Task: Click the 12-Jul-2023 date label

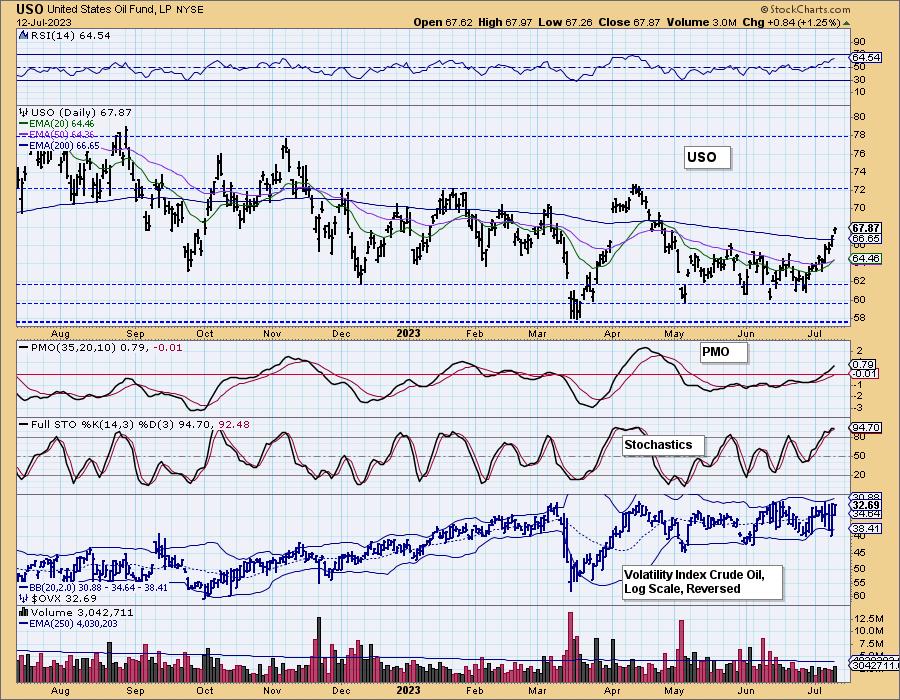Action: (44, 22)
